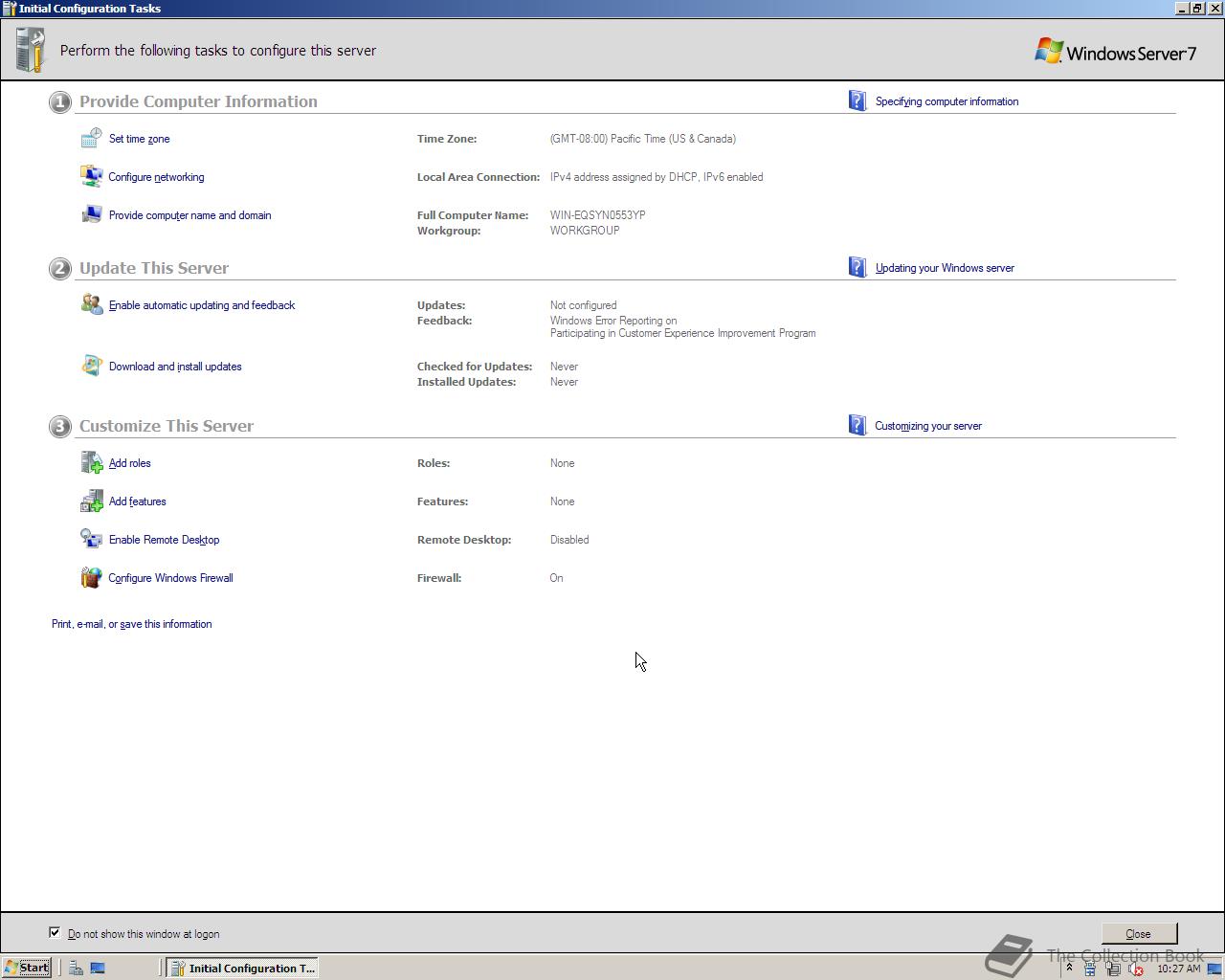
Task: Open Updating your Windows server help link
Action: (x=945, y=268)
